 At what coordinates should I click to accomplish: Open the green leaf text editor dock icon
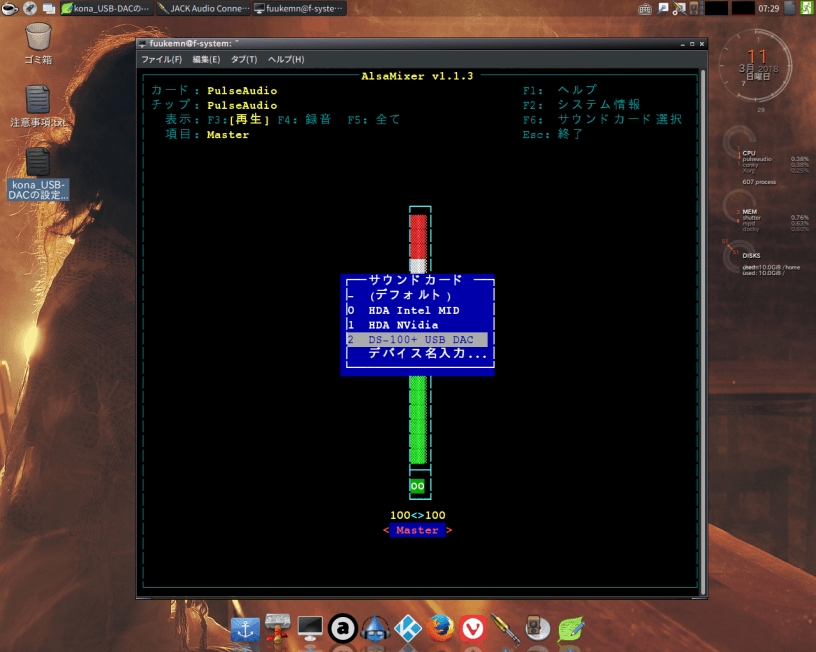pyautogui.click(x=571, y=629)
